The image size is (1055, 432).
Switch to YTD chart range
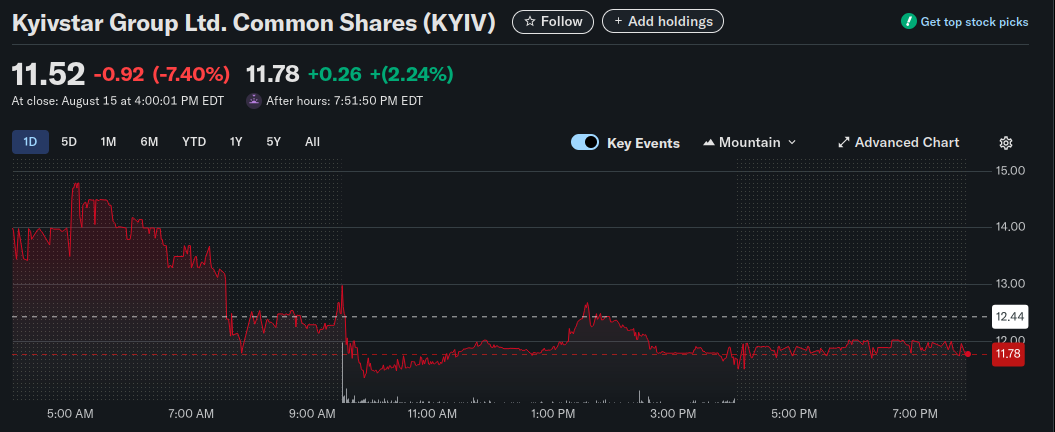click(x=194, y=142)
